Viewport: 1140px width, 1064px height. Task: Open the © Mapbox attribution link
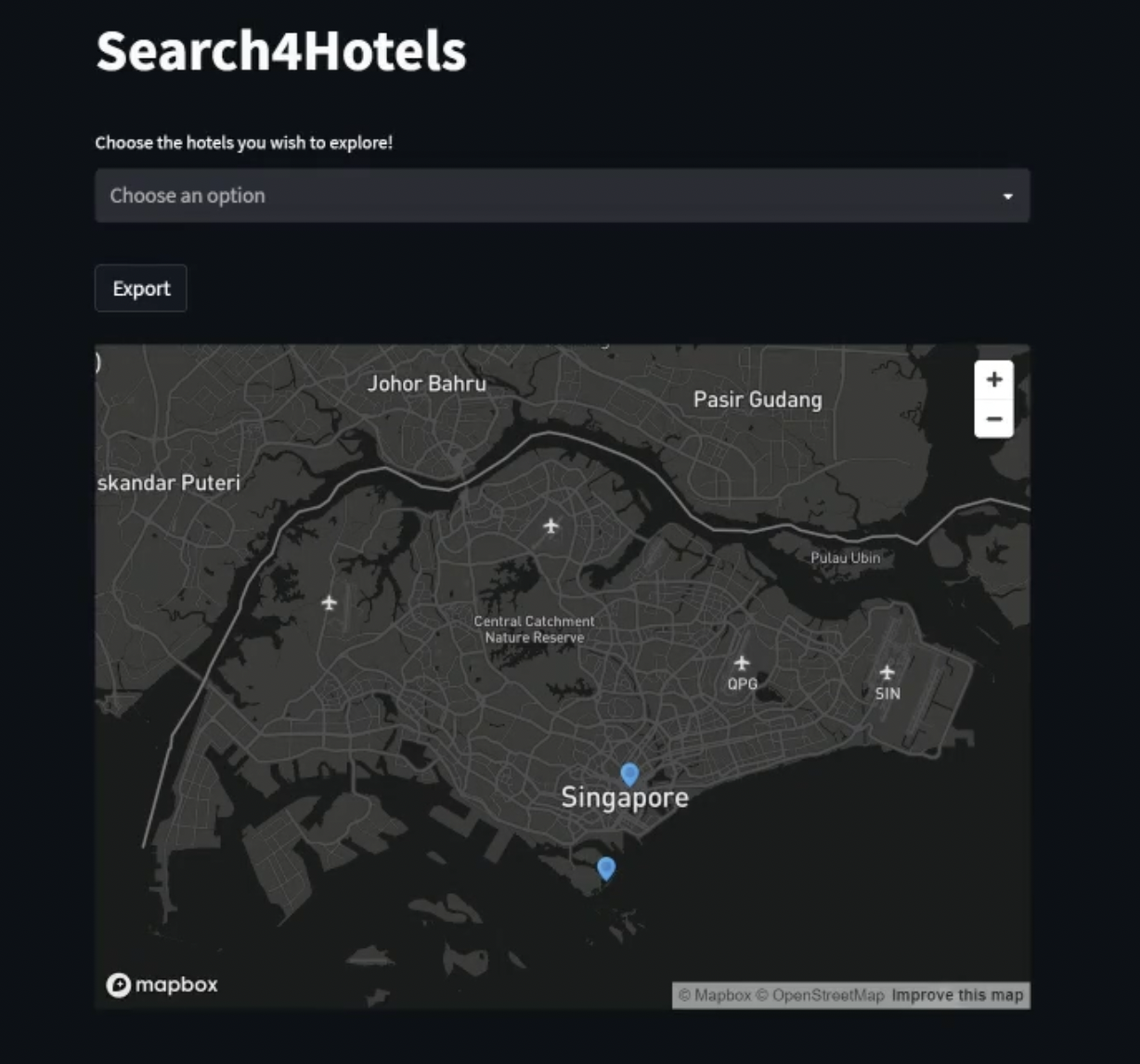[x=714, y=995]
